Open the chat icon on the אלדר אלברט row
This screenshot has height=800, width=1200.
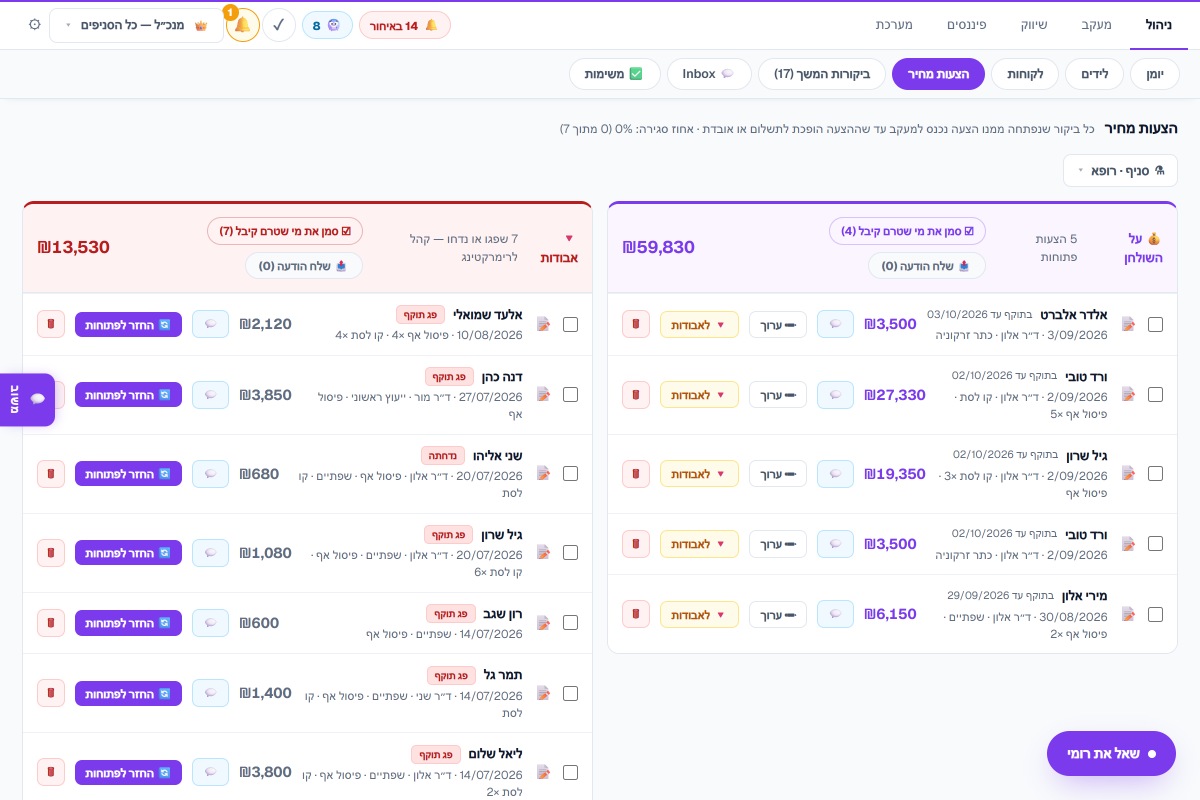tap(835, 325)
